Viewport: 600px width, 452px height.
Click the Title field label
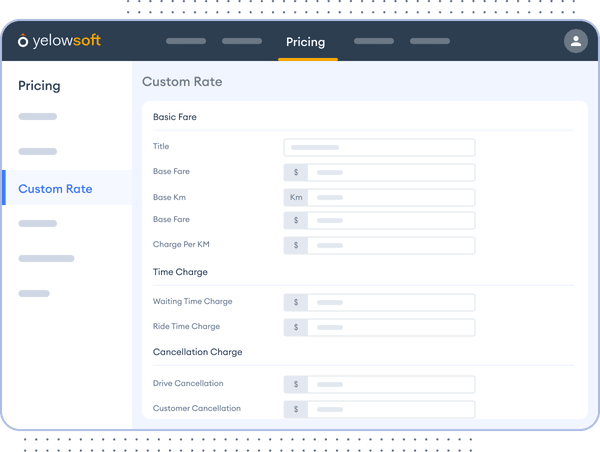(x=161, y=146)
